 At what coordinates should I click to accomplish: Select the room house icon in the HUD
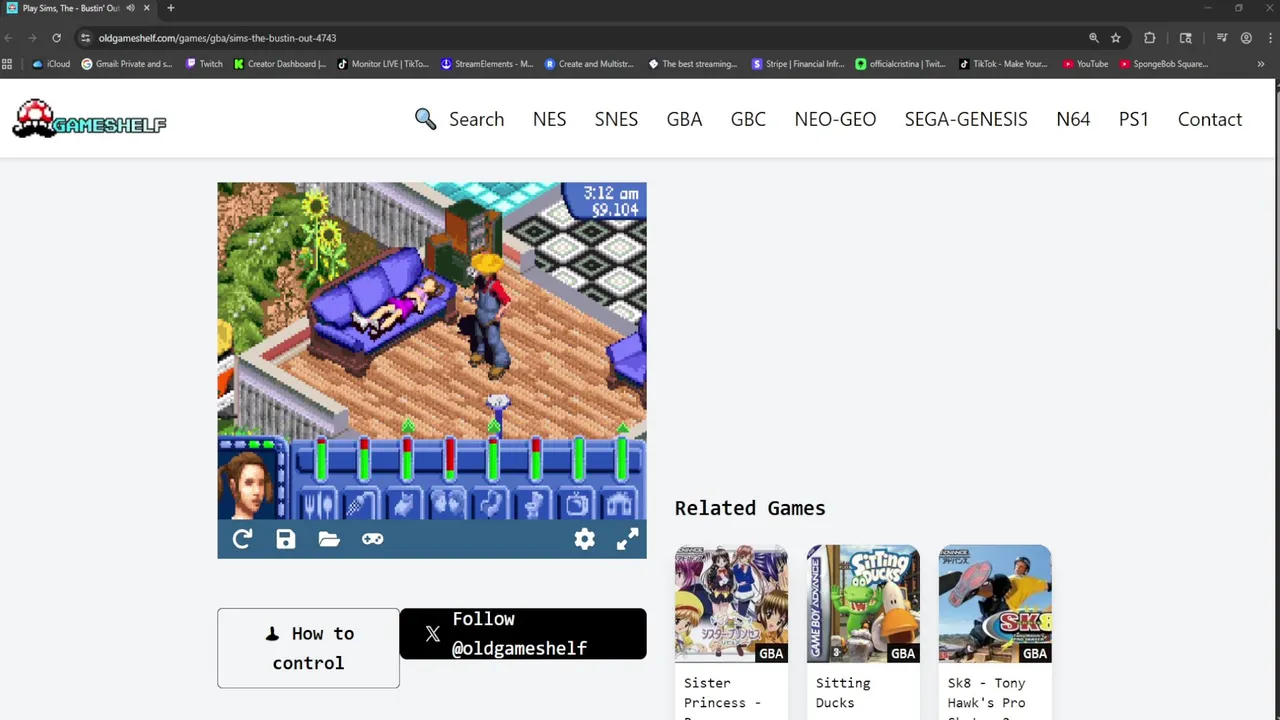pyautogui.click(x=620, y=504)
